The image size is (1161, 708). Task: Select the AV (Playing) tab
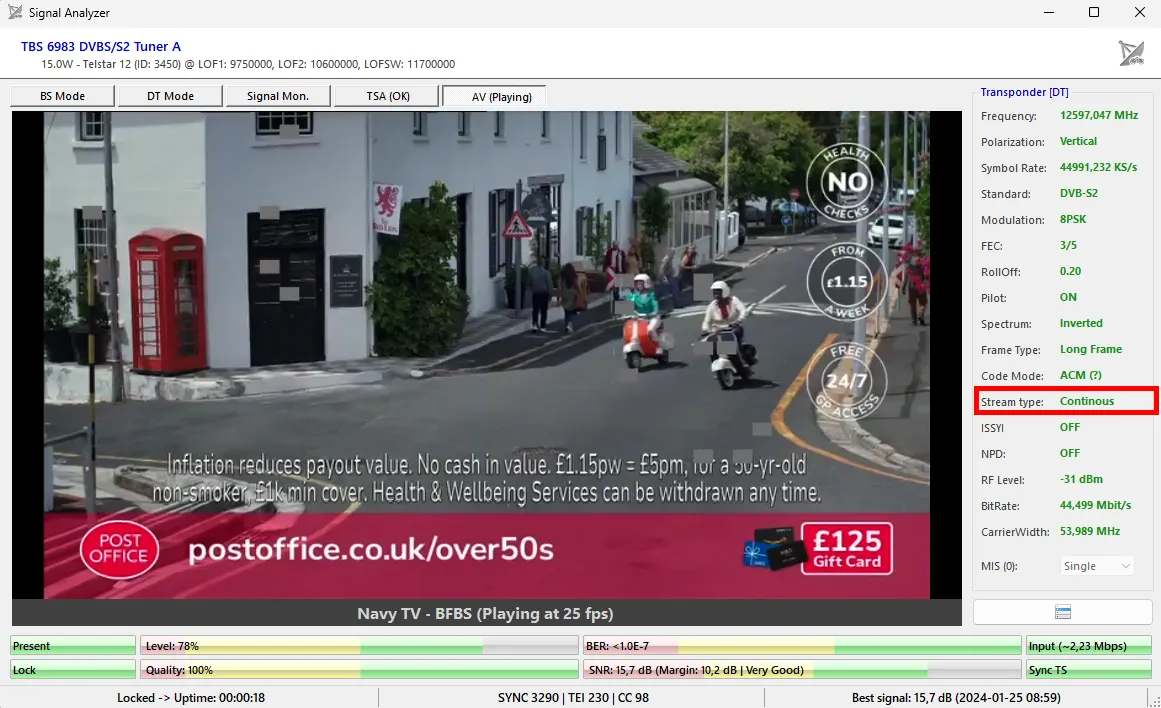pyautogui.click(x=494, y=97)
